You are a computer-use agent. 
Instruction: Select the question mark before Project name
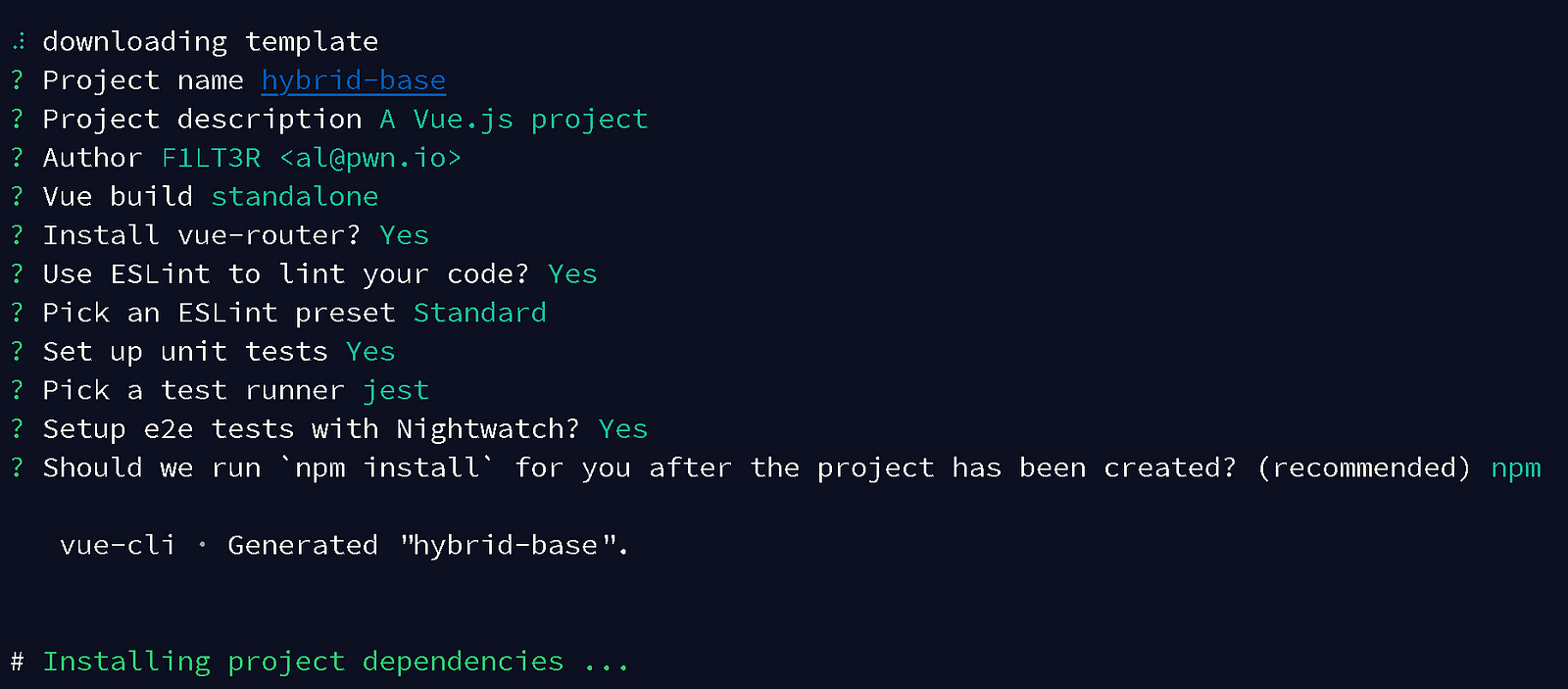coord(17,80)
